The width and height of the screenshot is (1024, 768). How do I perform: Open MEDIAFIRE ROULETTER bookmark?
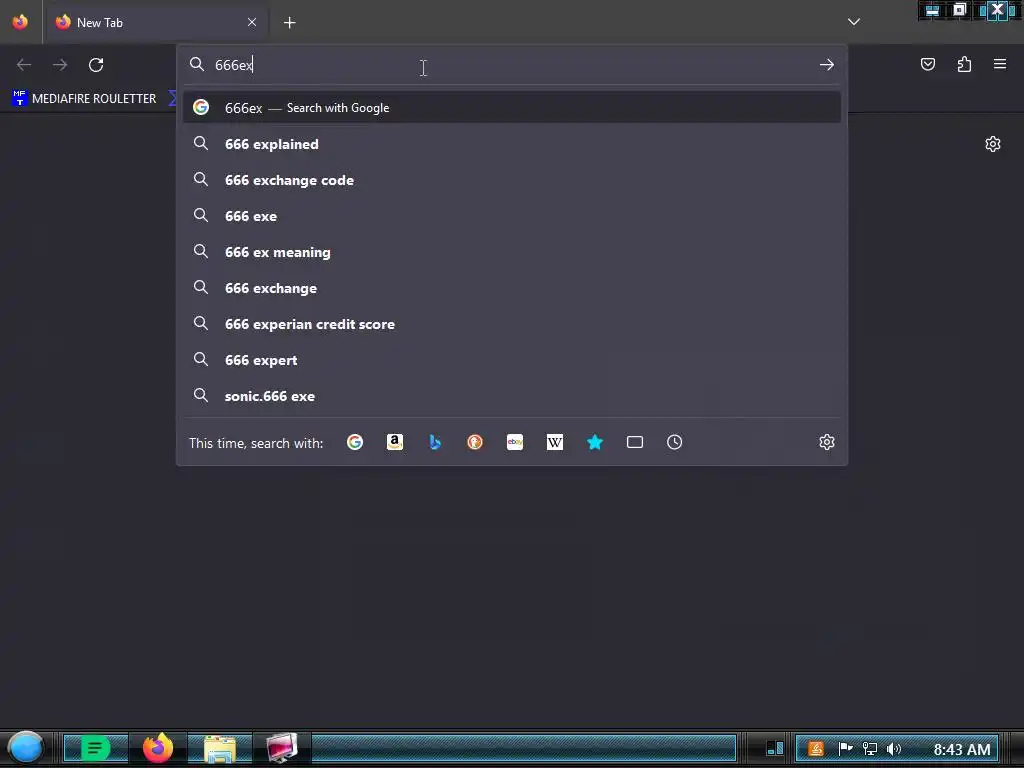click(84, 99)
